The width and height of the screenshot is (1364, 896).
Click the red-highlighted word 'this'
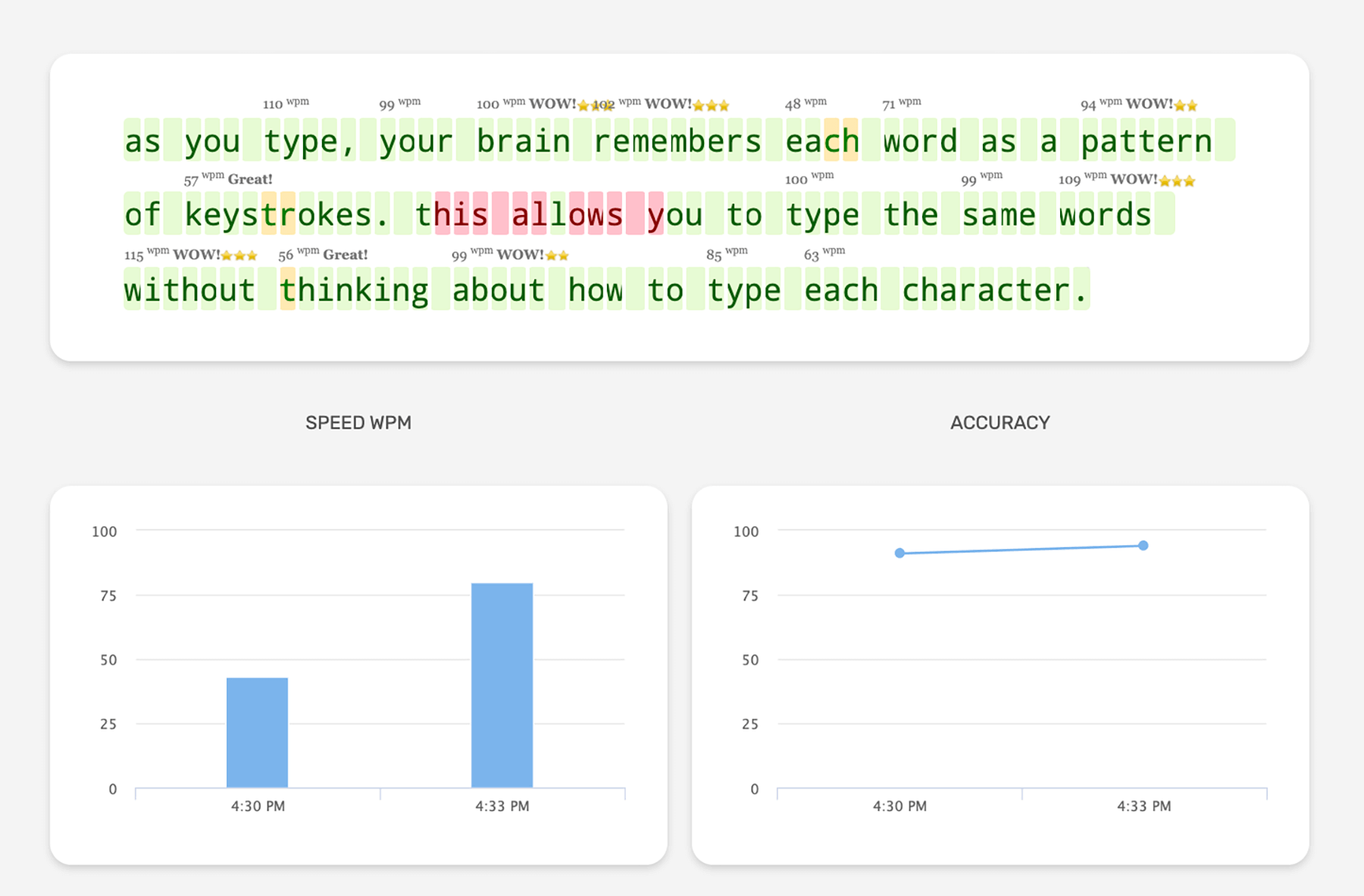[x=452, y=215]
